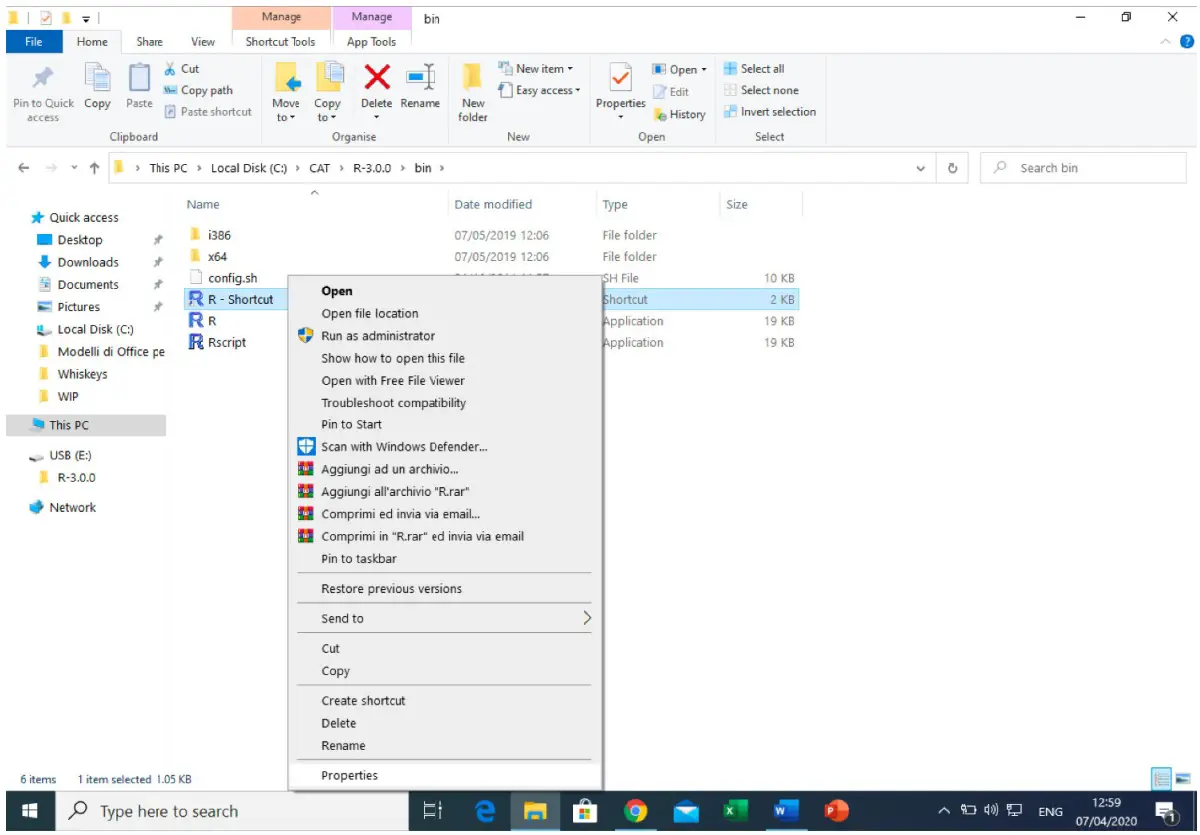Image resolution: width=1200 pixels, height=835 pixels.
Task: Click the Rename icon in the ribbon
Action: coord(420,90)
